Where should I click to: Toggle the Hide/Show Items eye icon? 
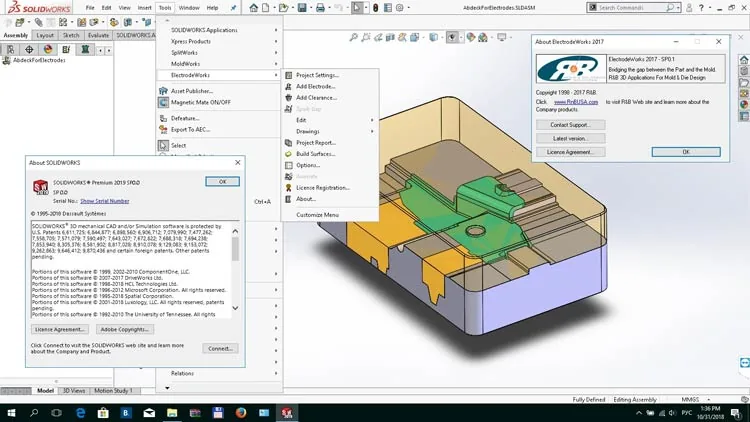pyautogui.click(x=452, y=37)
